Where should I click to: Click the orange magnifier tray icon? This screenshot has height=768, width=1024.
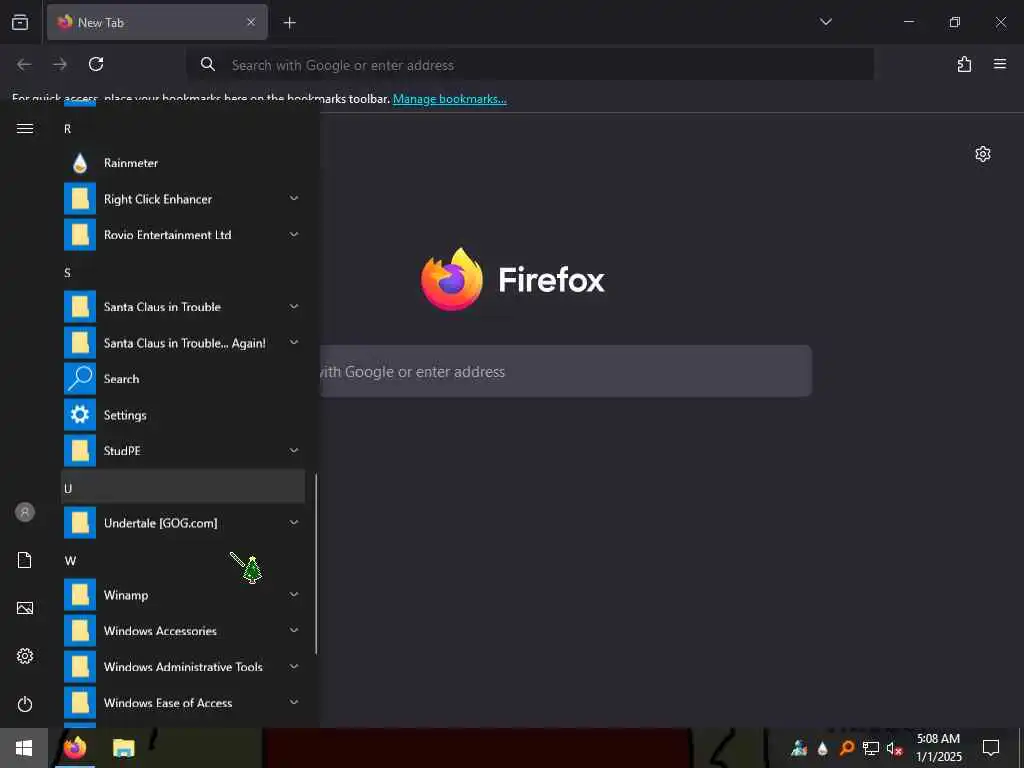click(847, 748)
